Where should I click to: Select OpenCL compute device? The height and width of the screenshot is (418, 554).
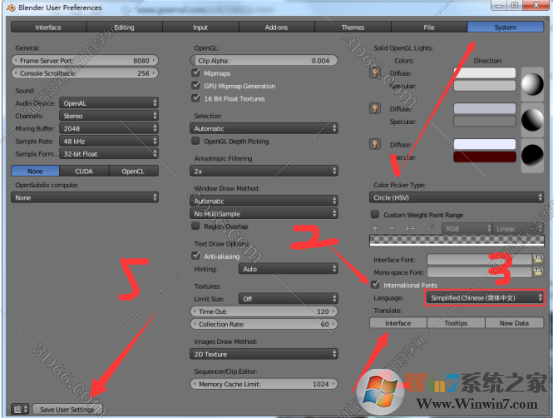(134, 171)
